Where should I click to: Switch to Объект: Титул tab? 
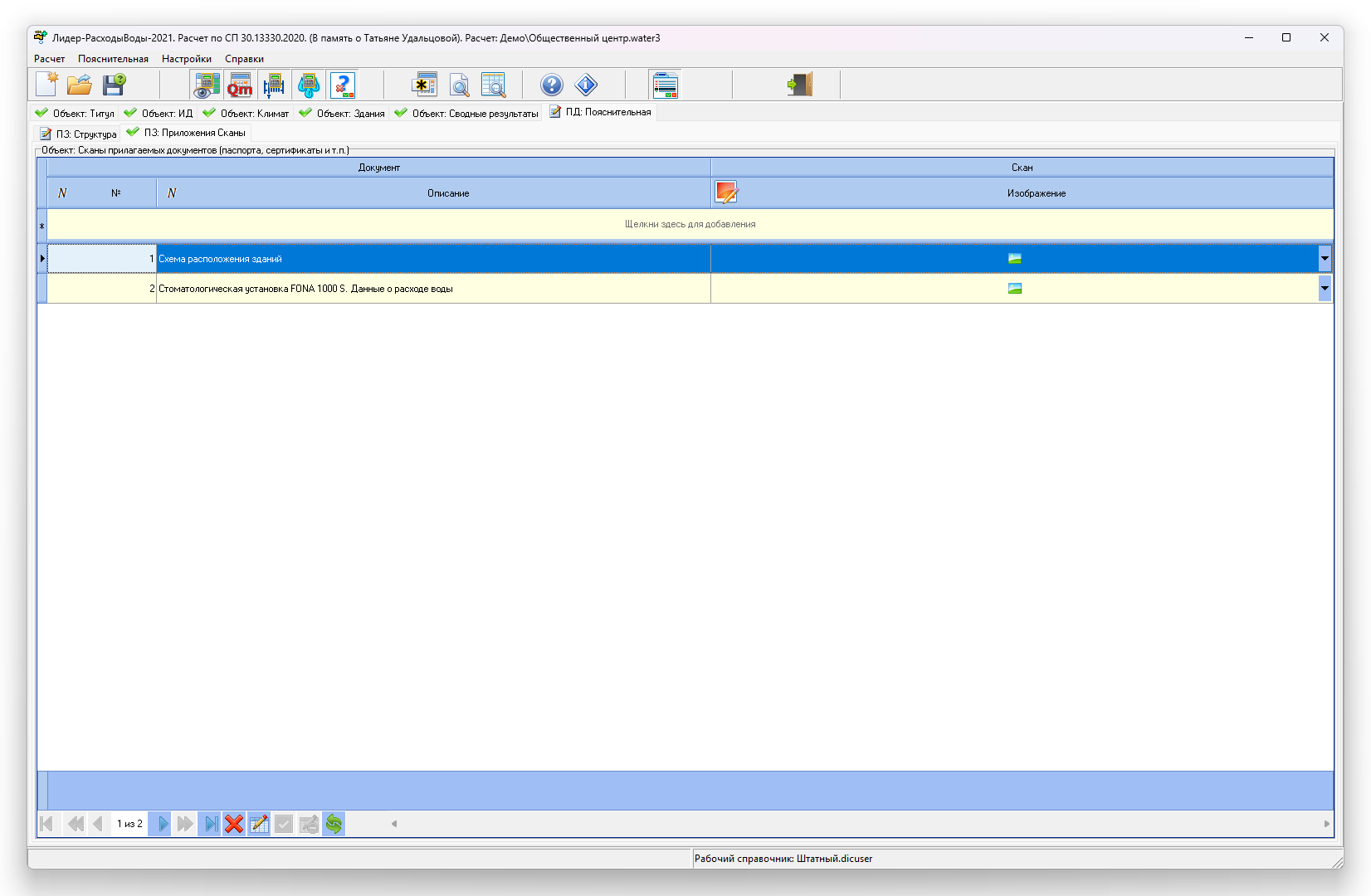[76, 113]
